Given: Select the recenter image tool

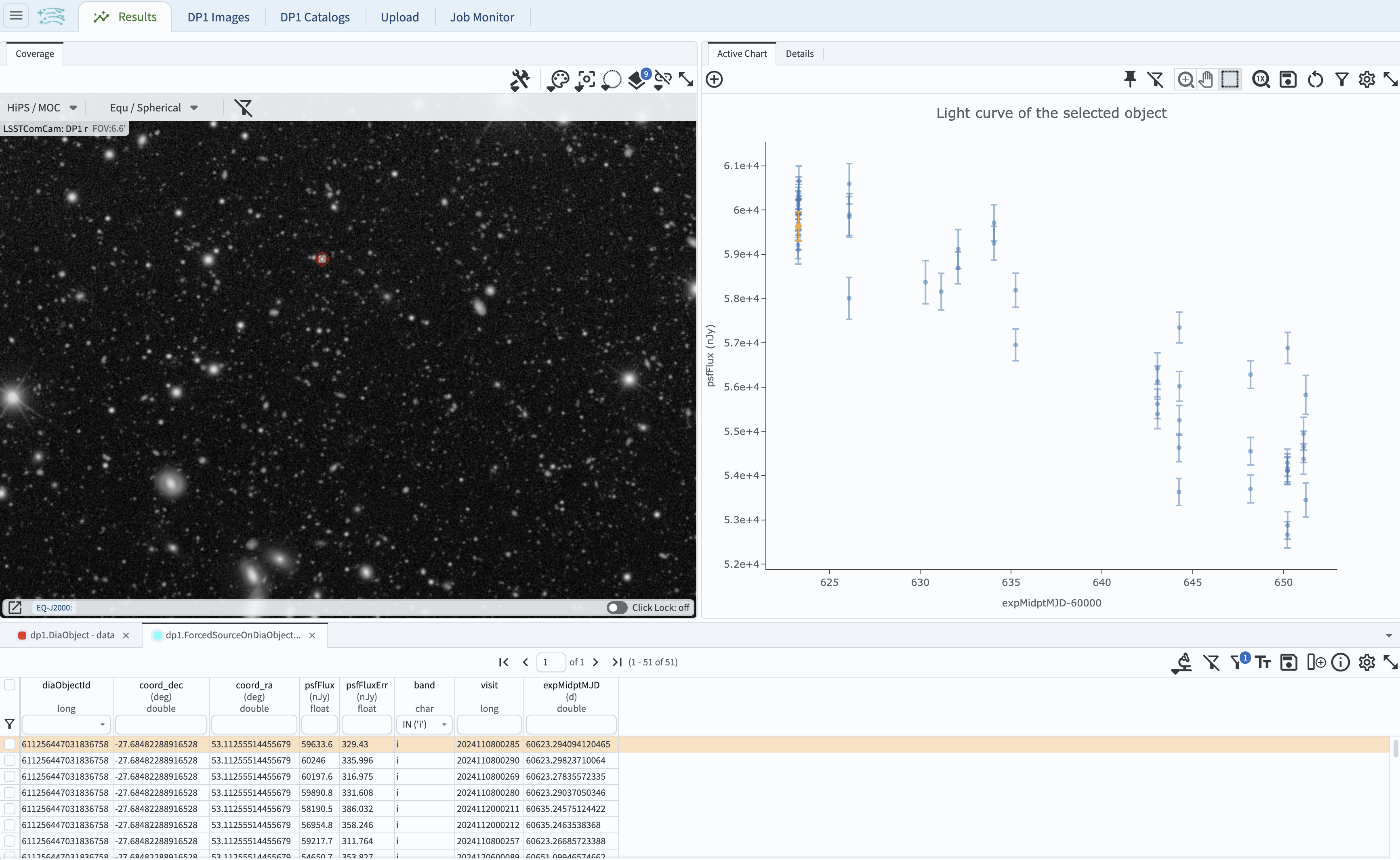Looking at the screenshot, I should point(584,80).
